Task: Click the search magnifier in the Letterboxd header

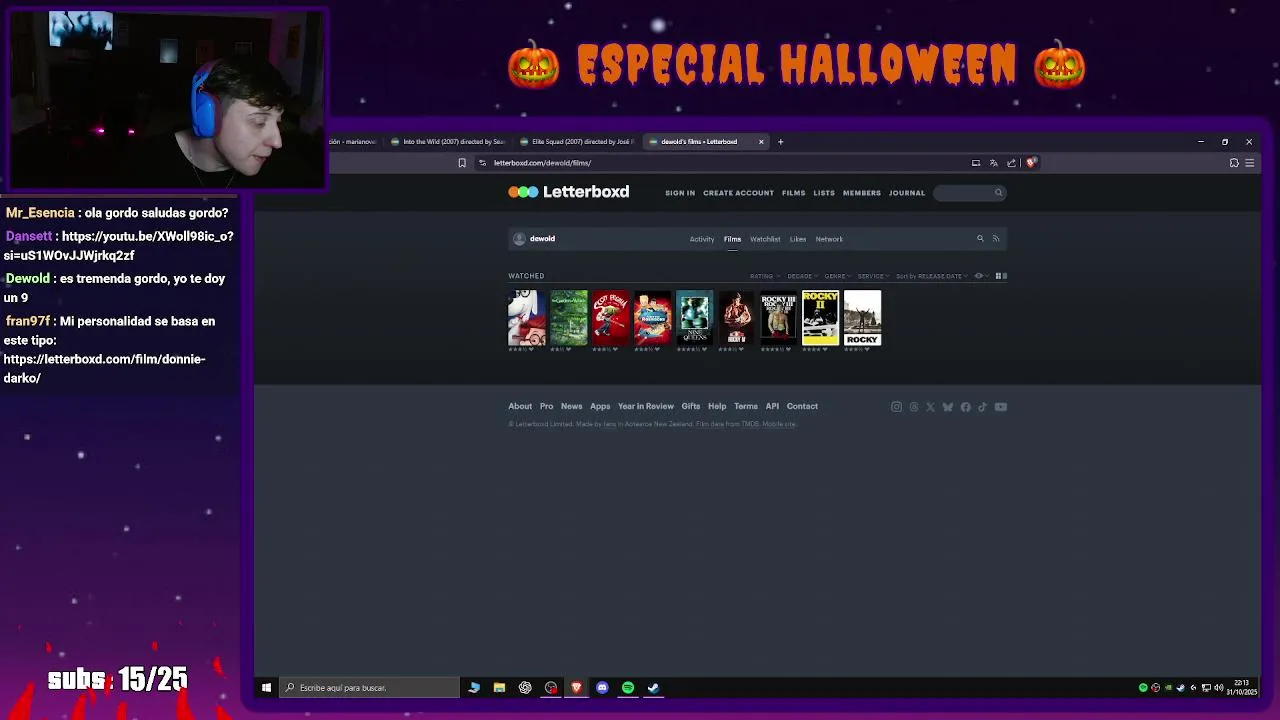Action: coord(998,193)
